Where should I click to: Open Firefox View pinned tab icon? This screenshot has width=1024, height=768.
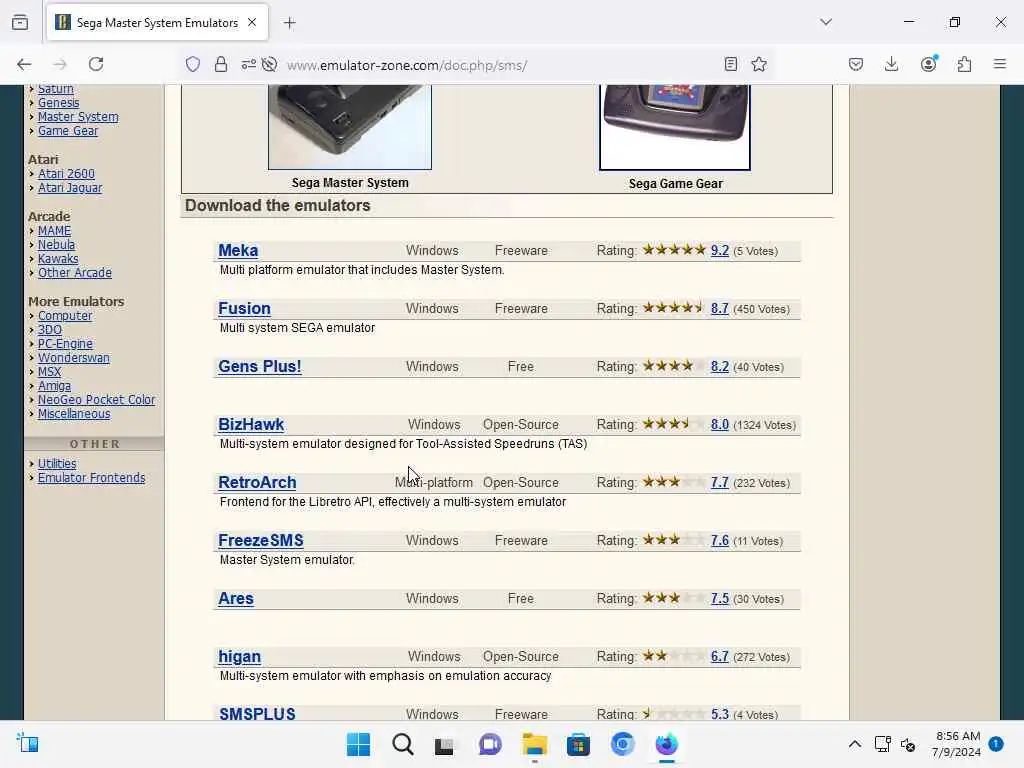pos(20,22)
